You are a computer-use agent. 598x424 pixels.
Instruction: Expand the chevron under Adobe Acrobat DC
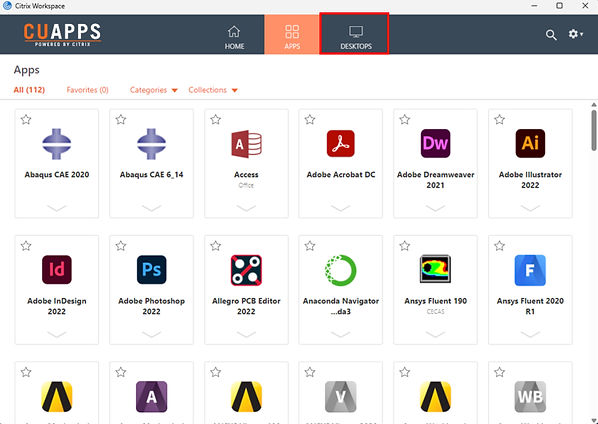(x=341, y=208)
